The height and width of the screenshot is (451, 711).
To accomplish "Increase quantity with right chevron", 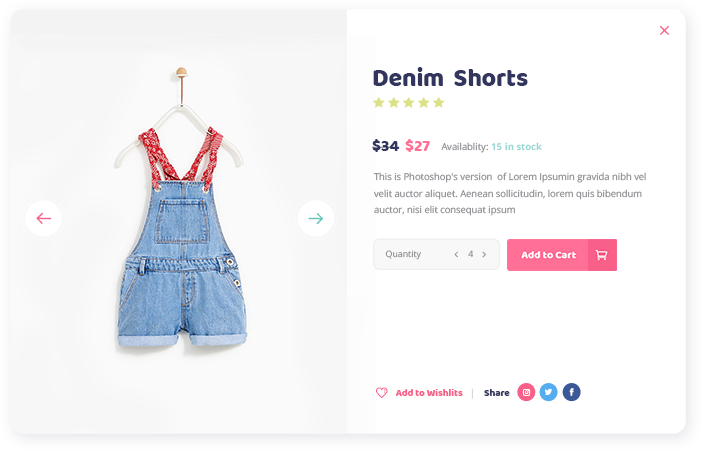I will click(484, 254).
